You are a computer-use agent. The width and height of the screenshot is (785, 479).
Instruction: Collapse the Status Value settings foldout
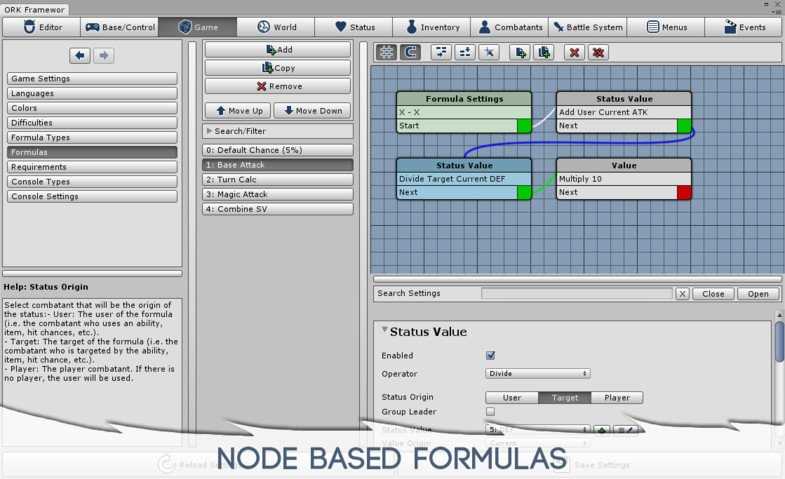tap(384, 329)
